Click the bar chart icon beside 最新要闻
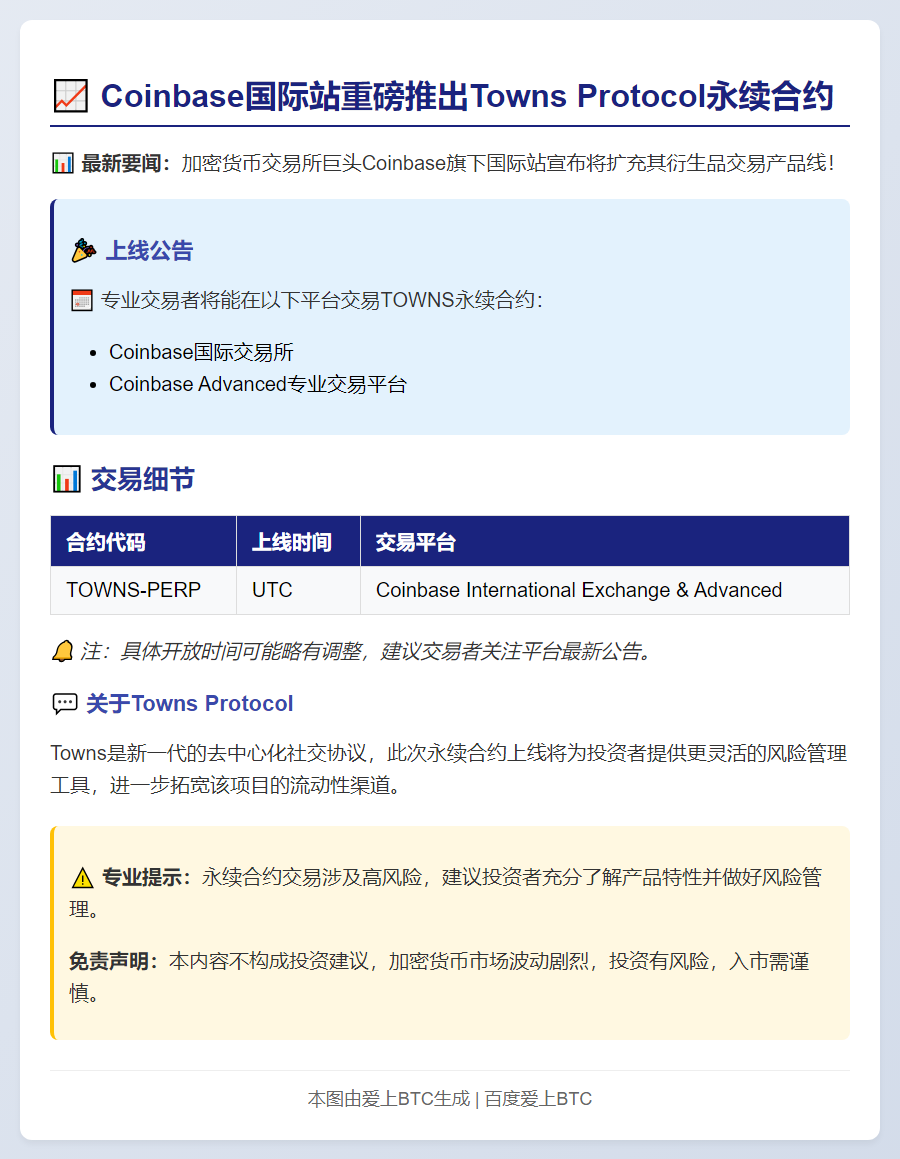The image size is (900, 1159). click(63, 163)
